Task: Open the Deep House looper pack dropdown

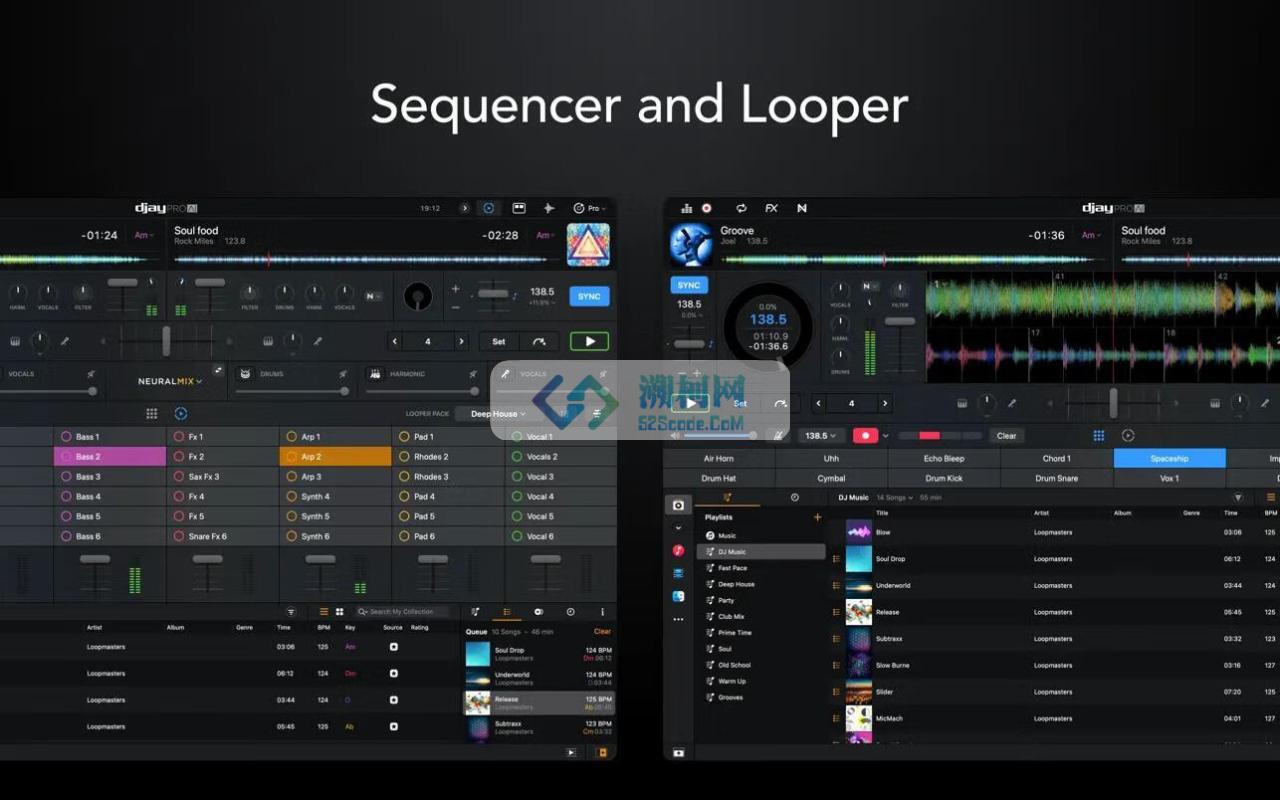Action: (497, 413)
